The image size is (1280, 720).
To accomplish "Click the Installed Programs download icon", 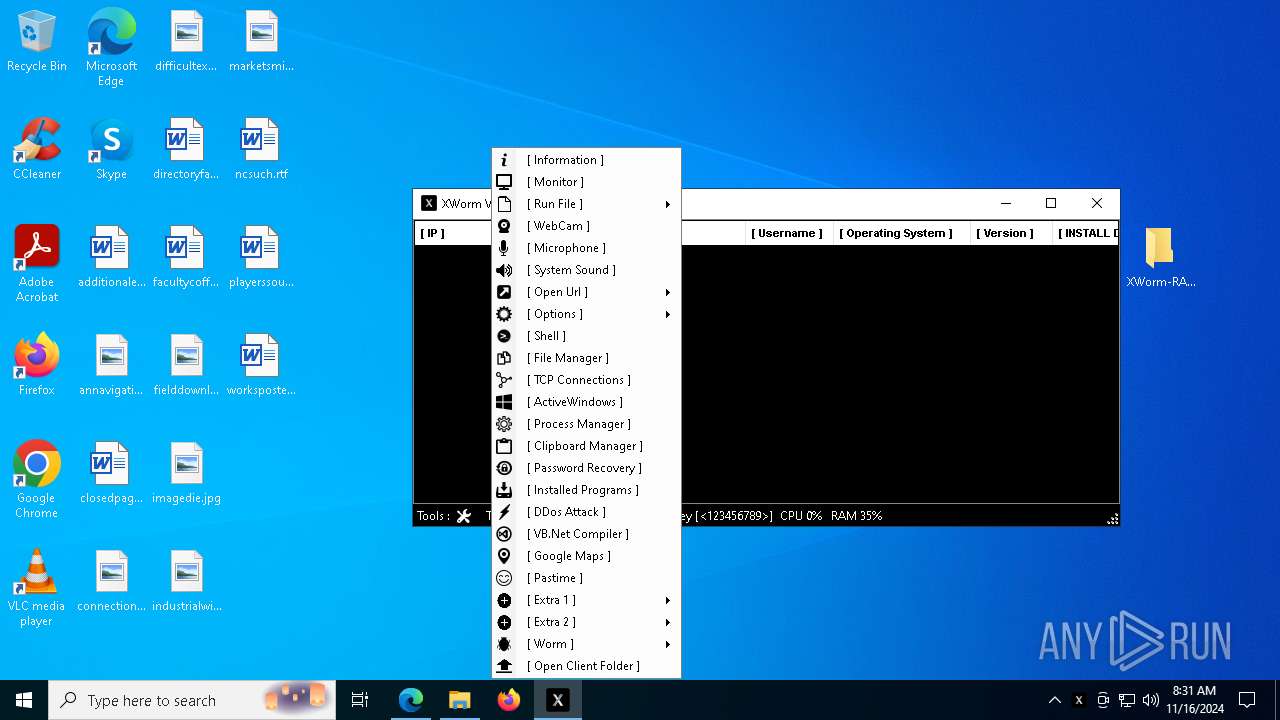I will coord(504,490).
